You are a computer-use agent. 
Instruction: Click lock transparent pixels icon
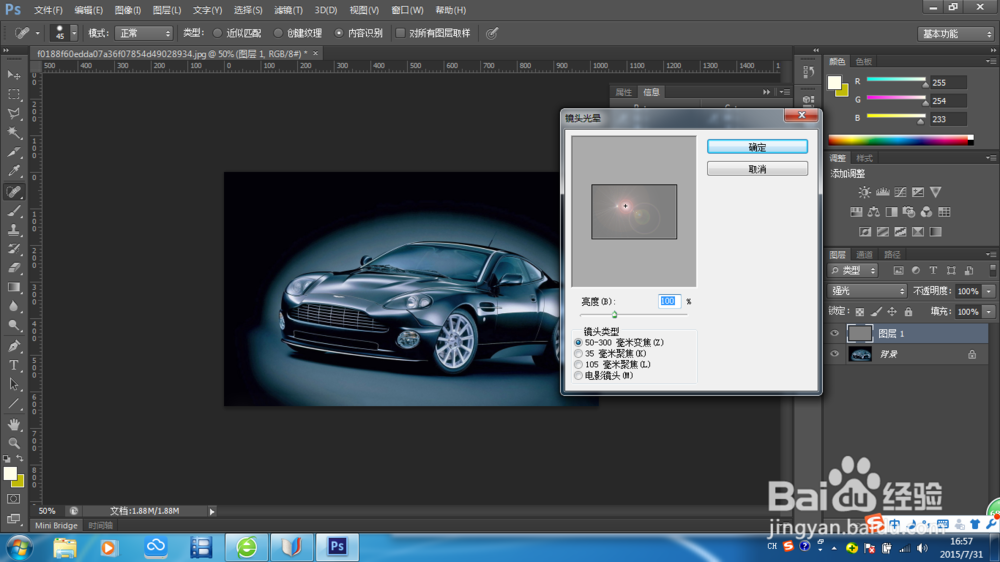coord(860,311)
